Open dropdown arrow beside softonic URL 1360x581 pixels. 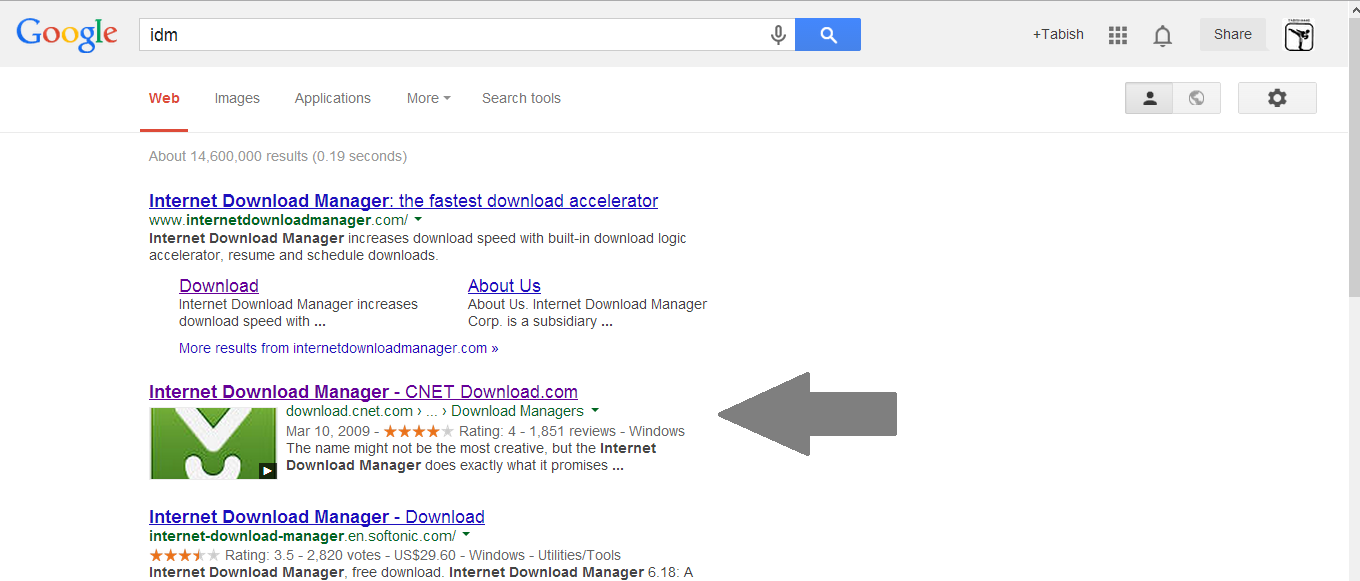466,535
